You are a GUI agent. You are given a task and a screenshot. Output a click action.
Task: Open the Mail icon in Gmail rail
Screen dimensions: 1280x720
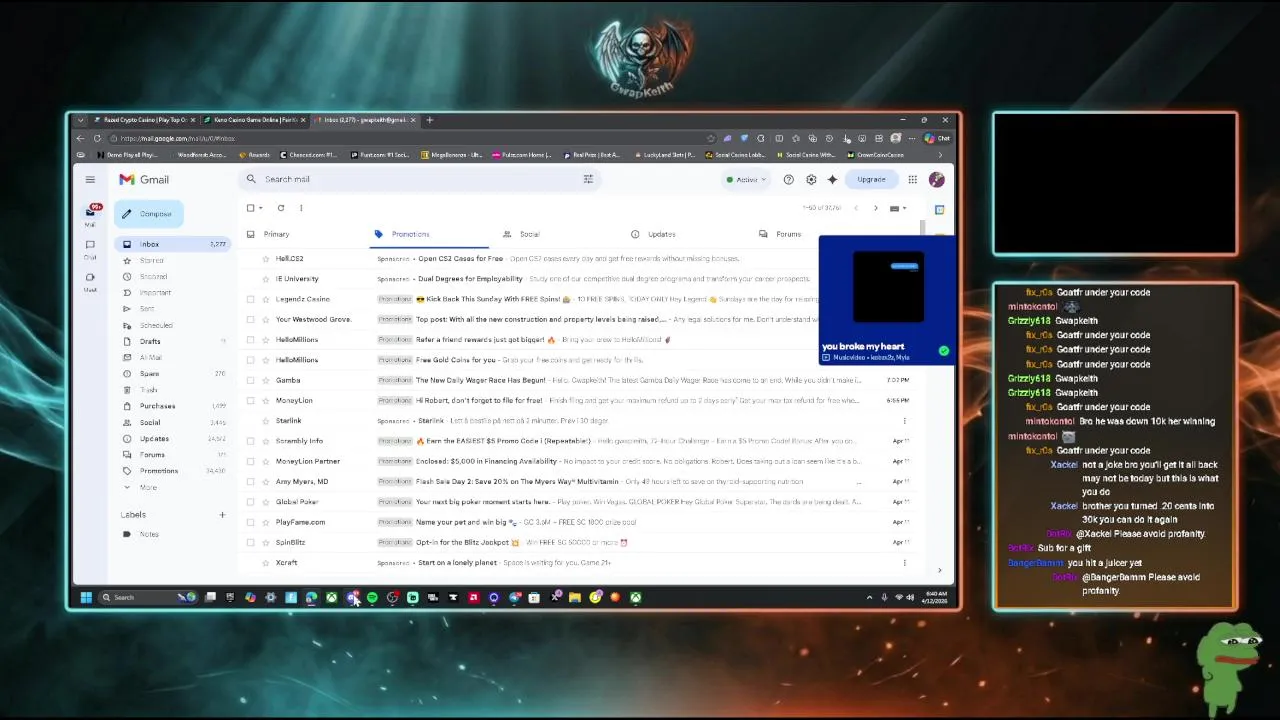90,213
